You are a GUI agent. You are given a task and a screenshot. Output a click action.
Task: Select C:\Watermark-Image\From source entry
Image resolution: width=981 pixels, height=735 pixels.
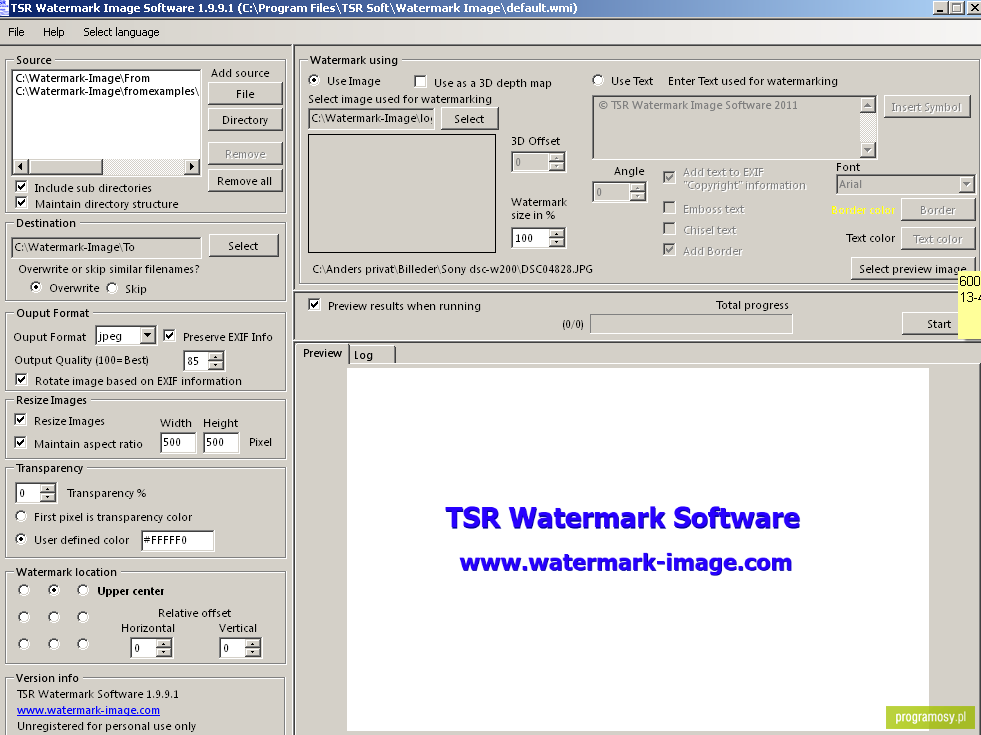pos(83,78)
